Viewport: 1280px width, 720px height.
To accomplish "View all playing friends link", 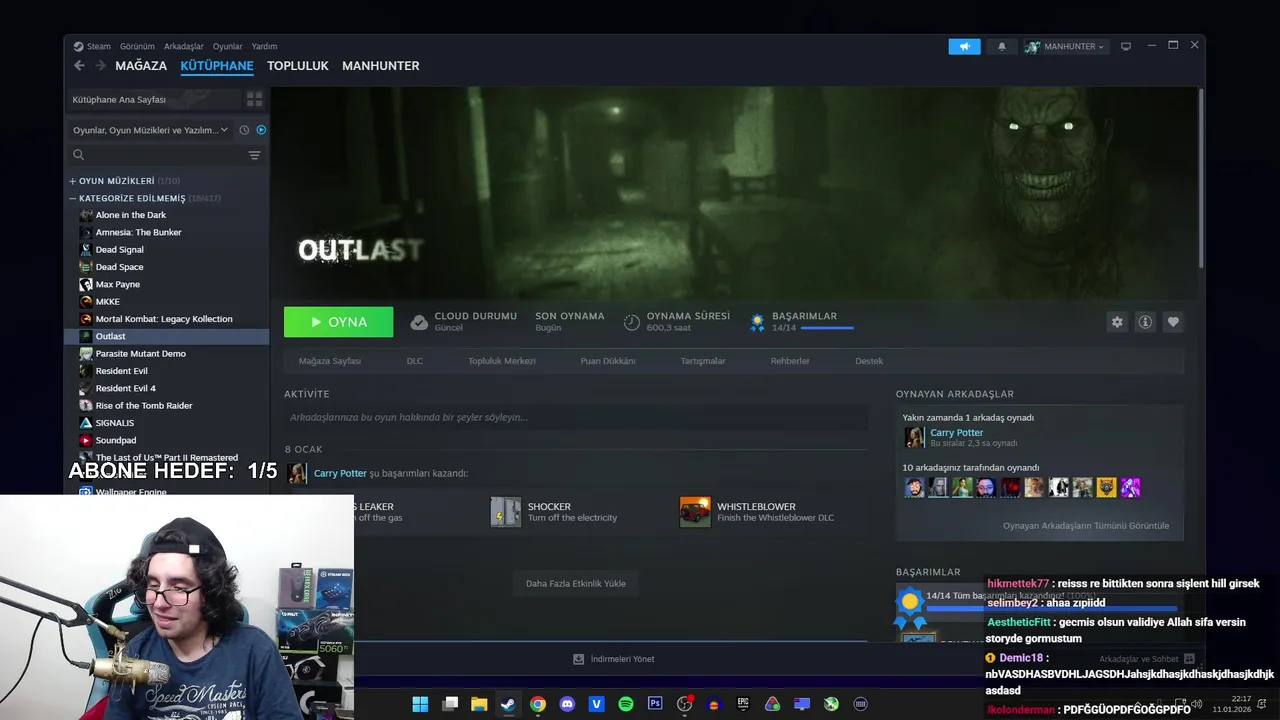I will pos(1086,525).
